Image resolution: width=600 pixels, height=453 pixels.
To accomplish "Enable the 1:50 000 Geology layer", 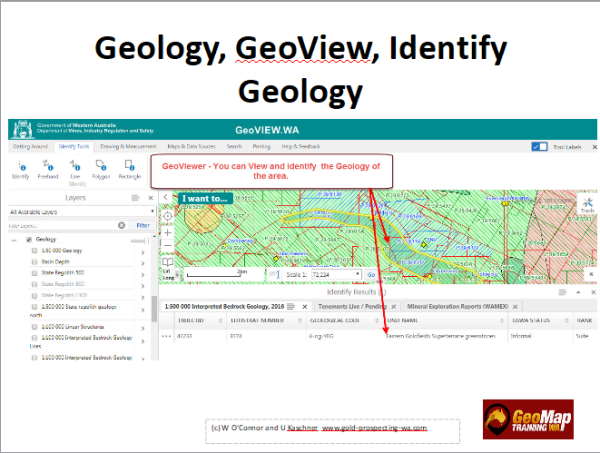I will pyautogui.click(x=34, y=251).
